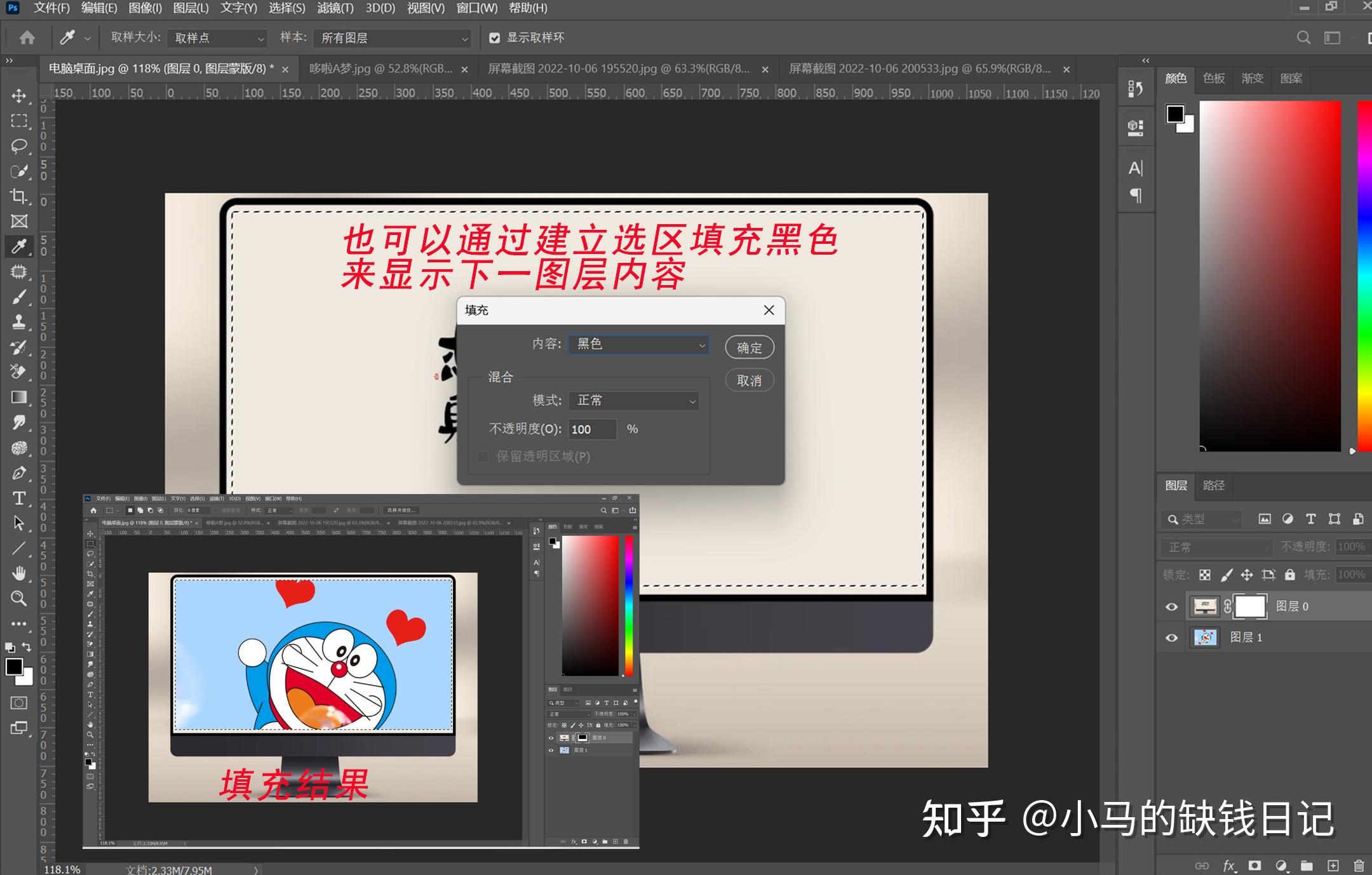Close the 电脑桌面.jpg document tab
This screenshot has width=1372, height=875.
click(x=285, y=69)
